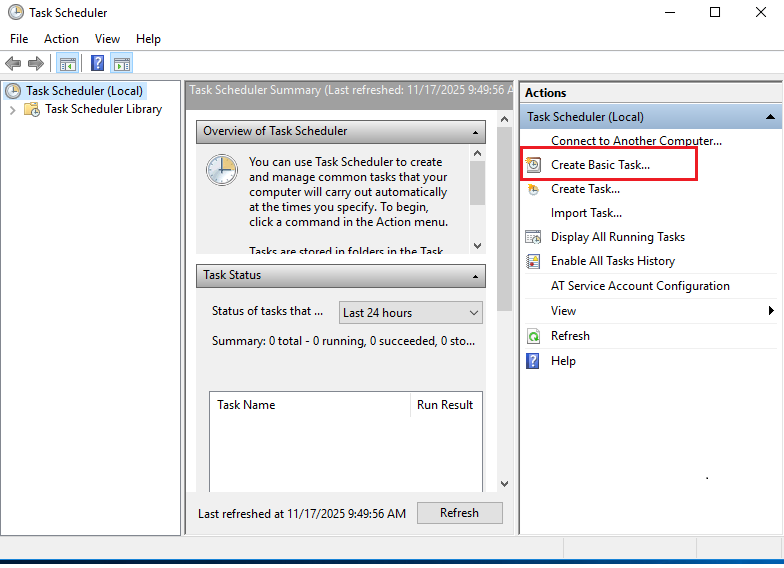Open the View menu in menu bar

pos(108,39)
